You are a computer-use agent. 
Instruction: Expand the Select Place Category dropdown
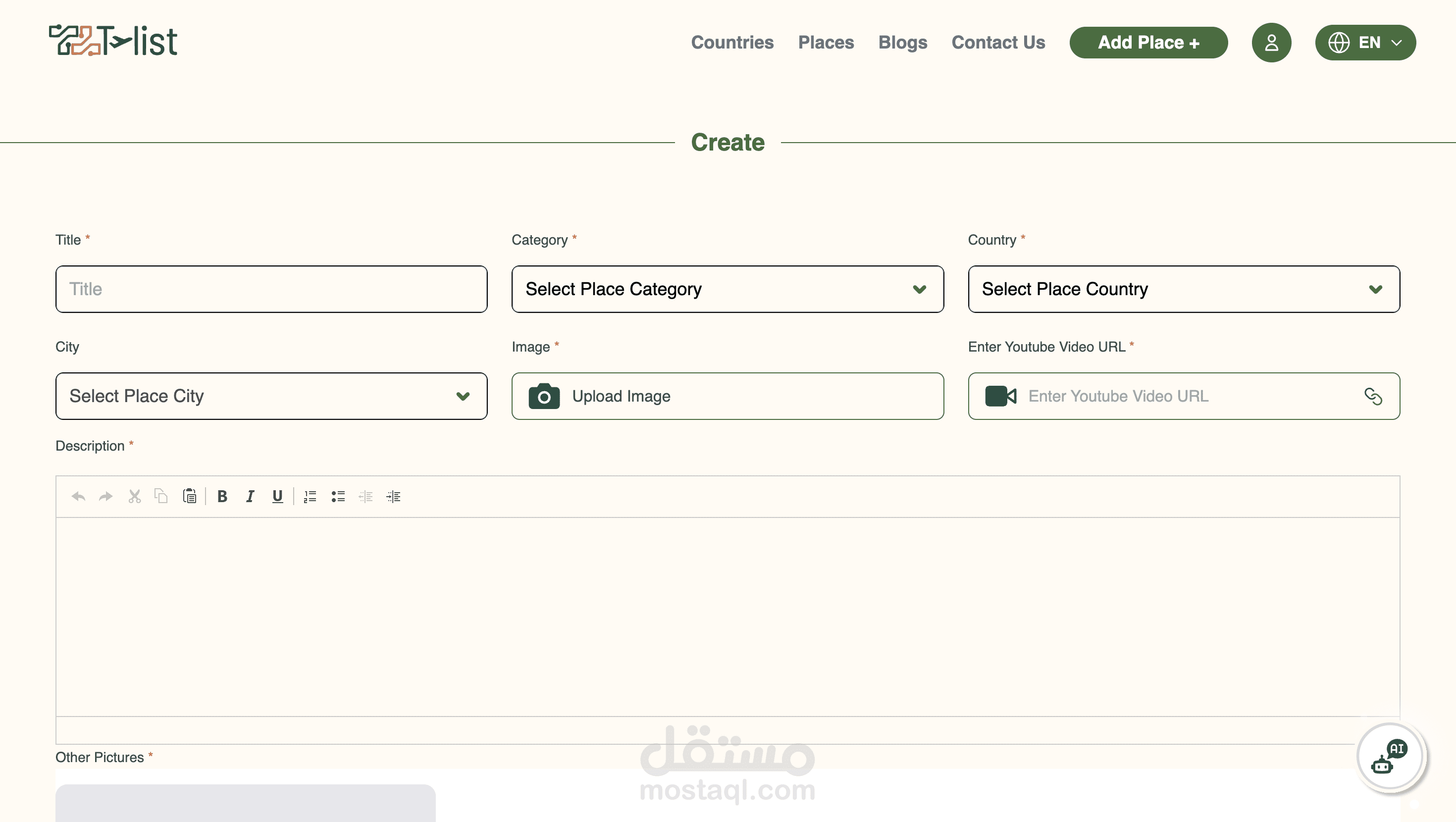(727, 289)
